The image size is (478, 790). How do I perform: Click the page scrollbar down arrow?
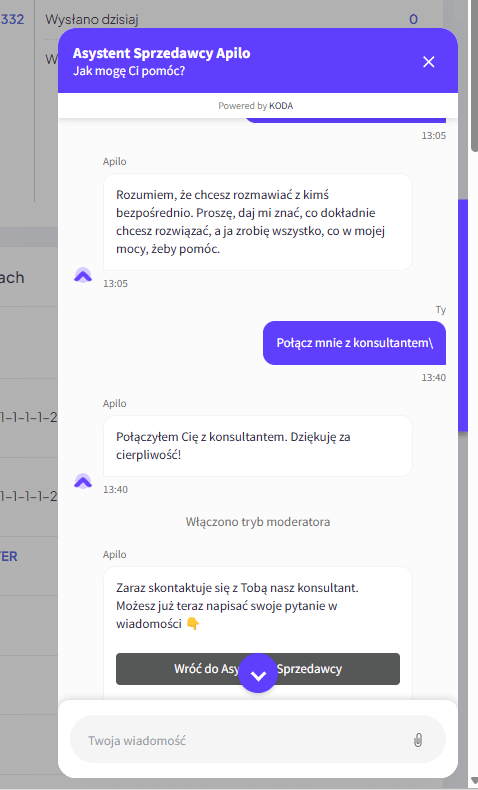click(x=473, y=781)
